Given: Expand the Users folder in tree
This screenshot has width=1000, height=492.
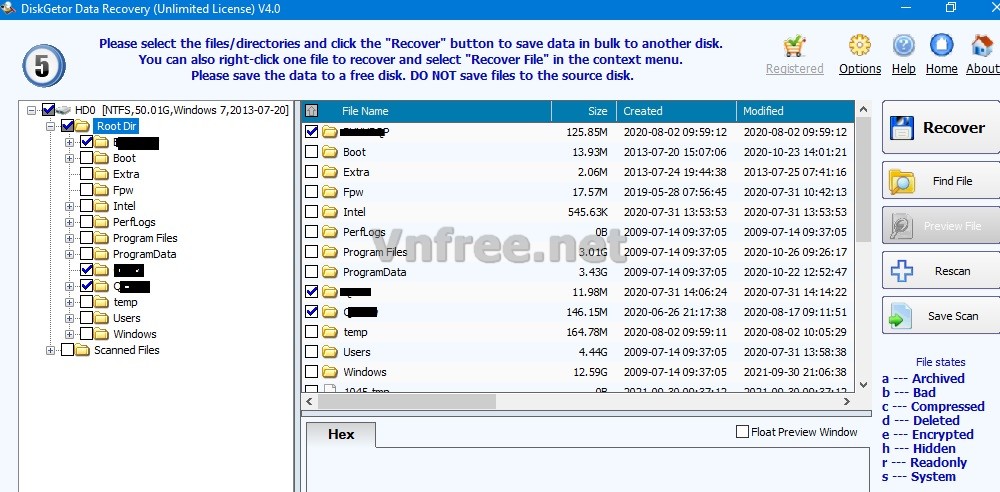Looking at the screenshot, I should tap(70, 318).
